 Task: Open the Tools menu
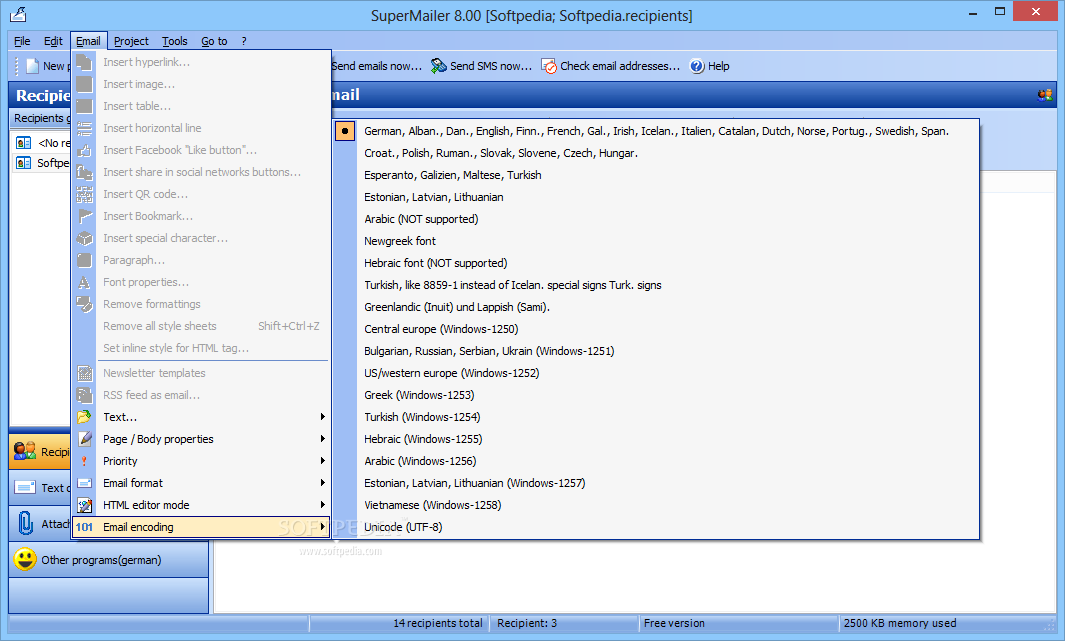pyautogui.click(x=175, y=41)
